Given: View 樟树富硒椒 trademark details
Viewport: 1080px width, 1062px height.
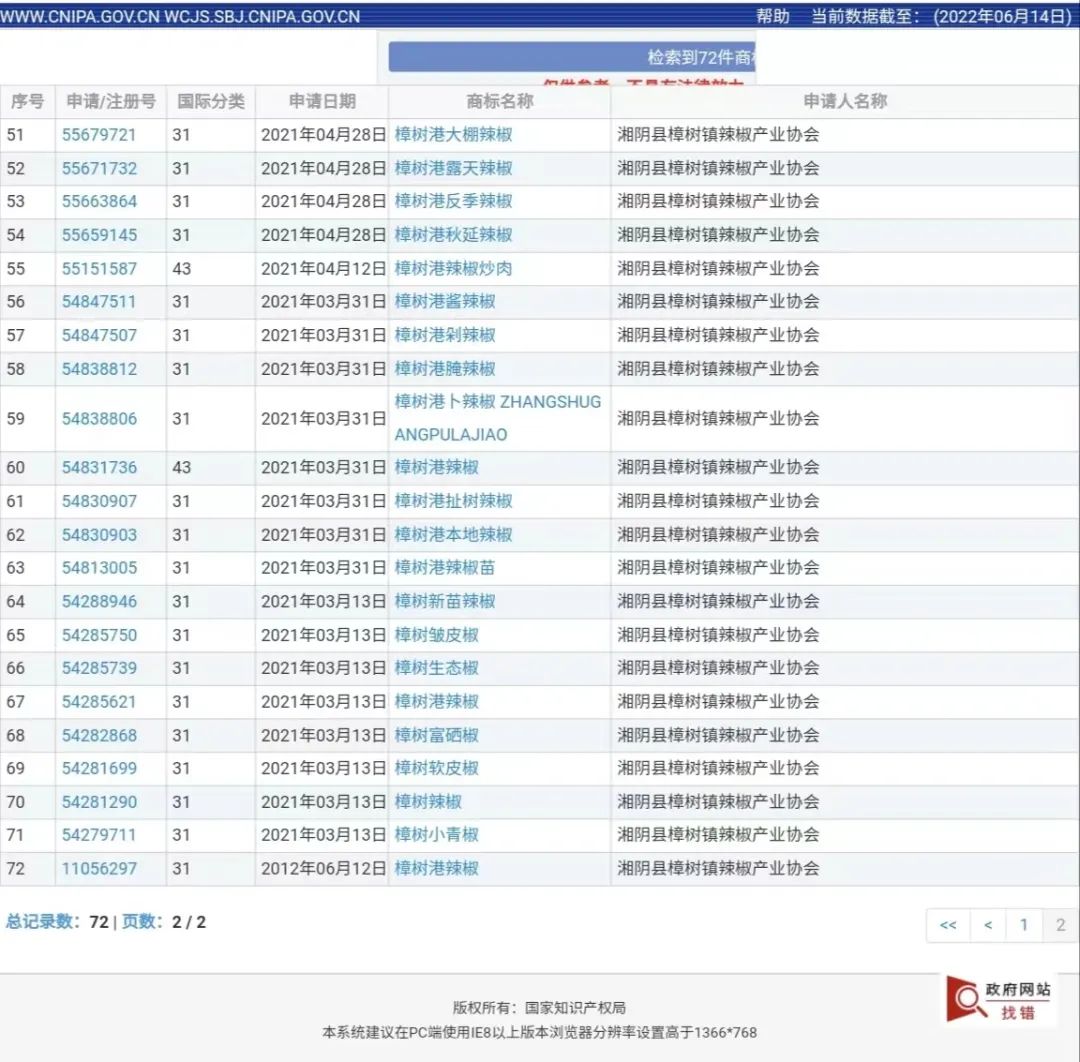Looking at the screenshot, I should (436, 734).
